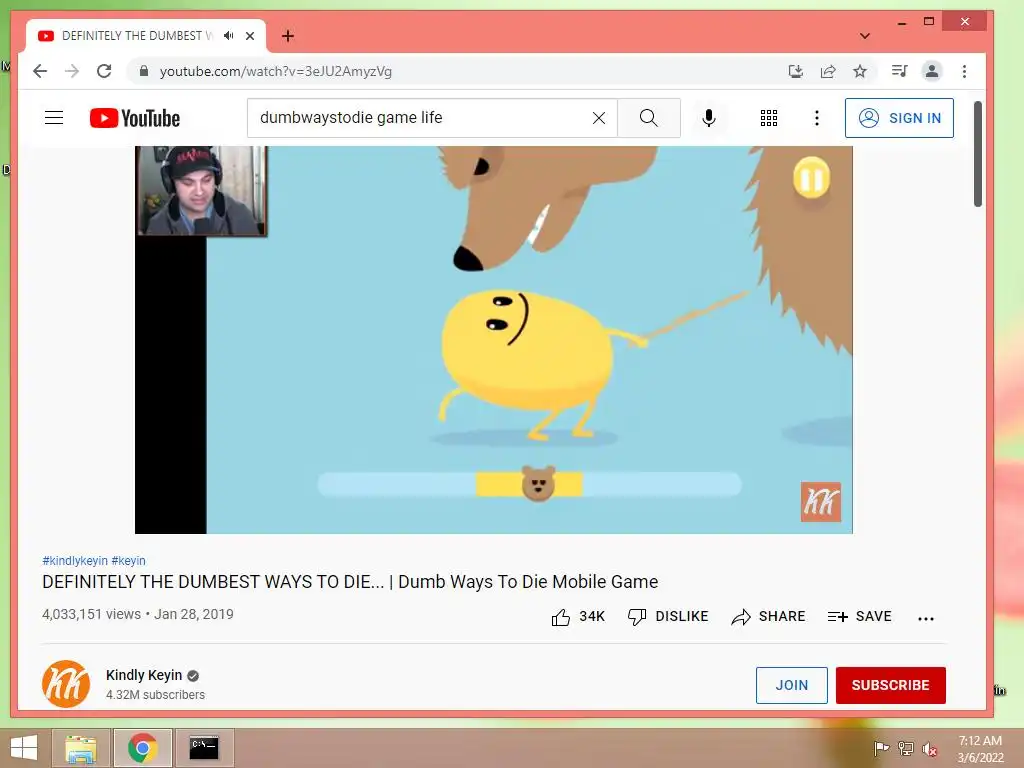Expand tab search chevron in title bar

tap(865, 36)
